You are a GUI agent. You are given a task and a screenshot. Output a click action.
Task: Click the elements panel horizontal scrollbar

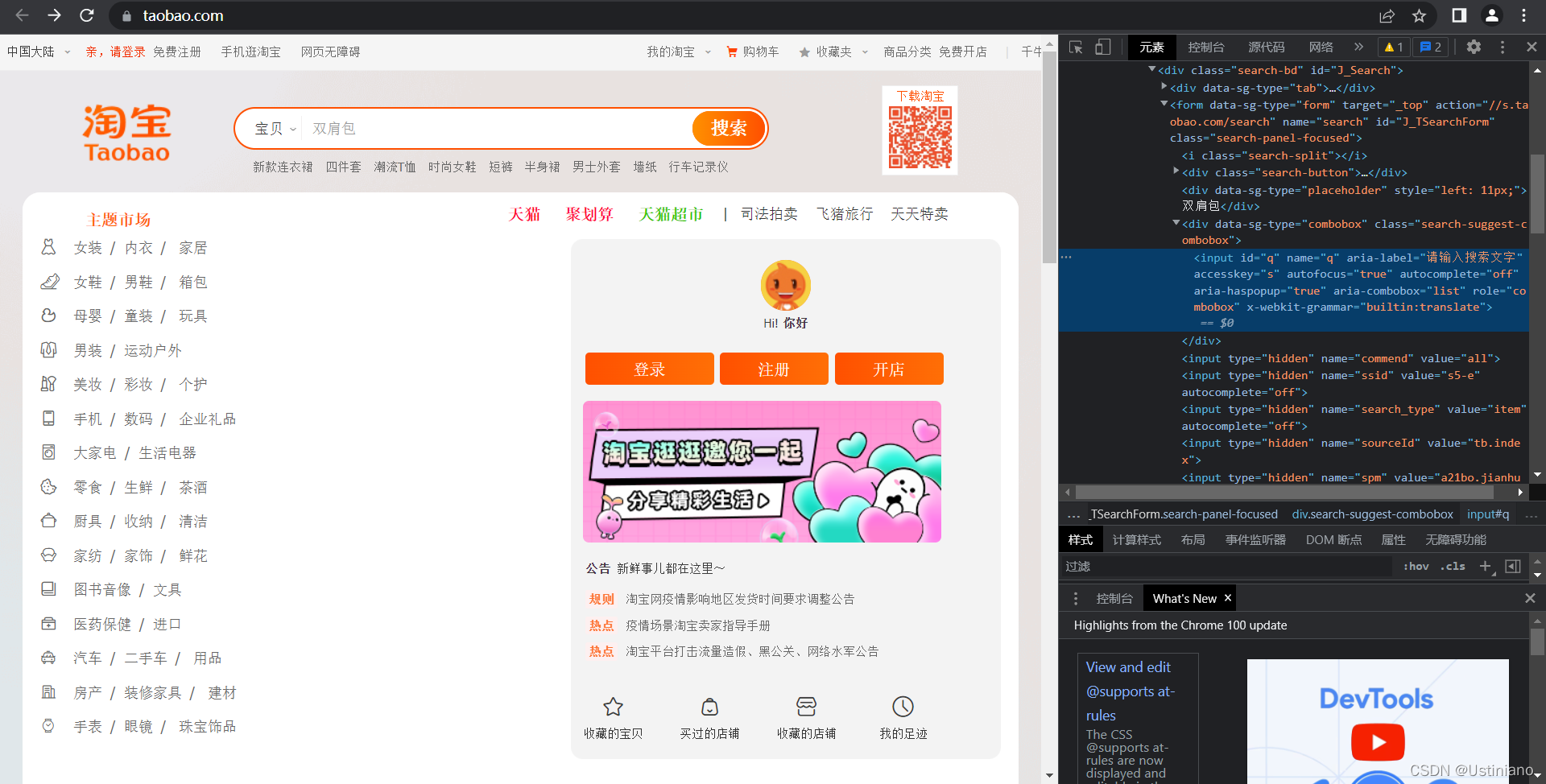click(x=1284, y=492)
